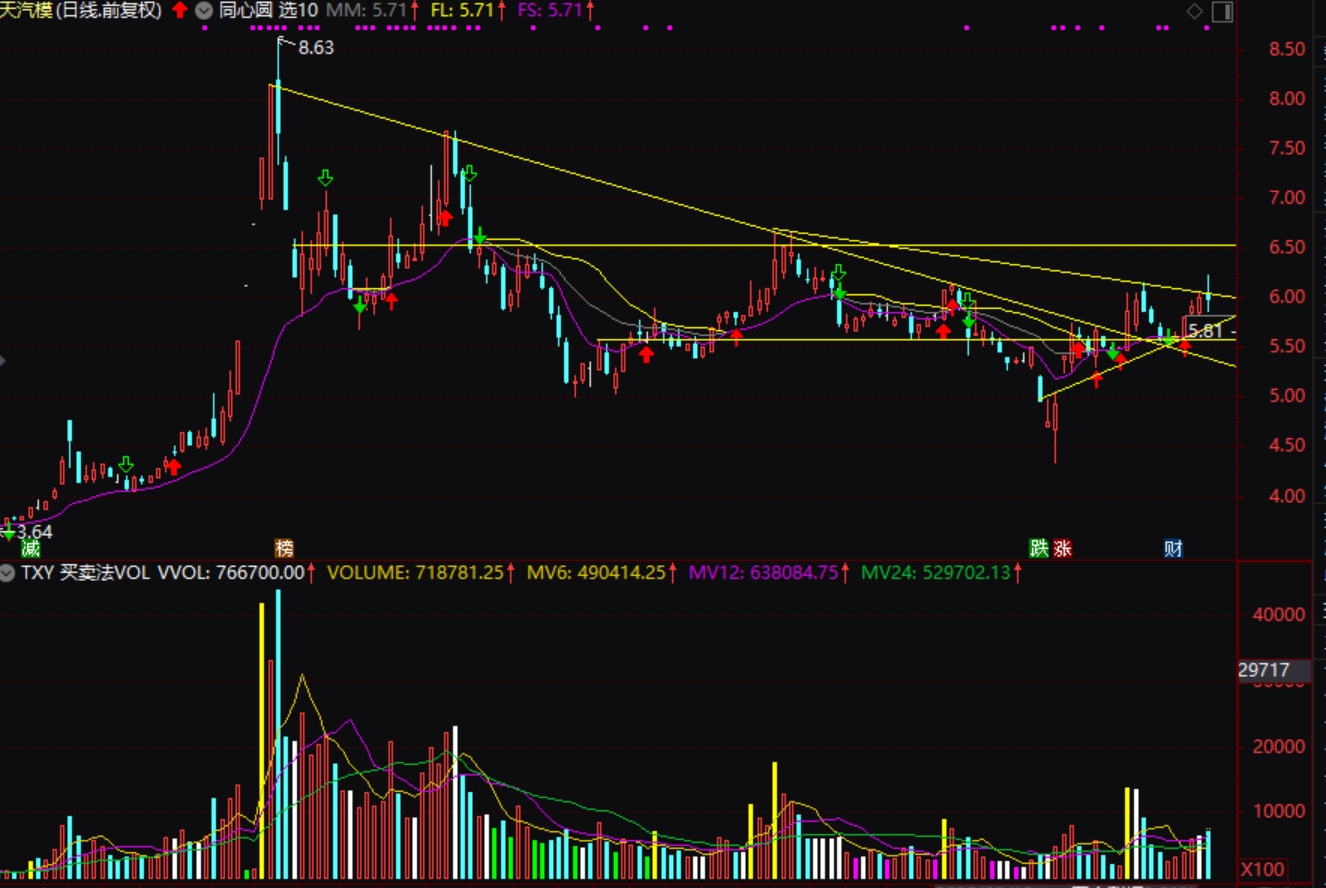
Task: Click the 8.50 price axis label
Action: coord(1285,49)
